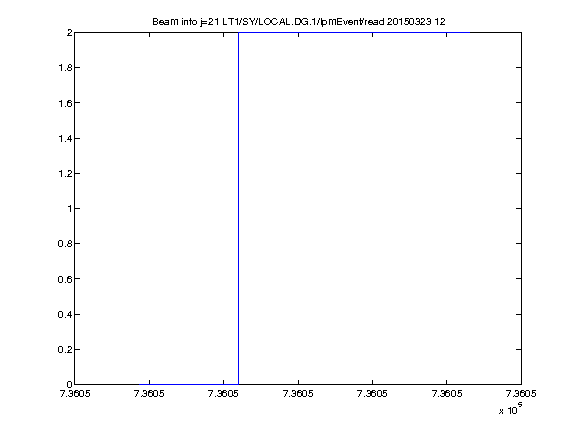Viewport: 576px width, 432px height.
Task: Select the y-axis tick label 1
Action: tap(69, 209)
